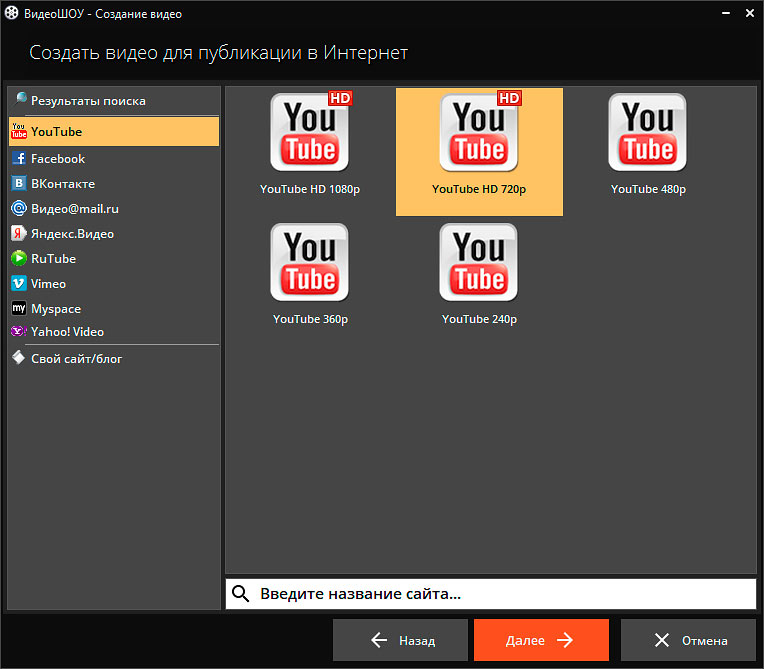
Task: Proceed with the Далее button
Action: point(541,640)
